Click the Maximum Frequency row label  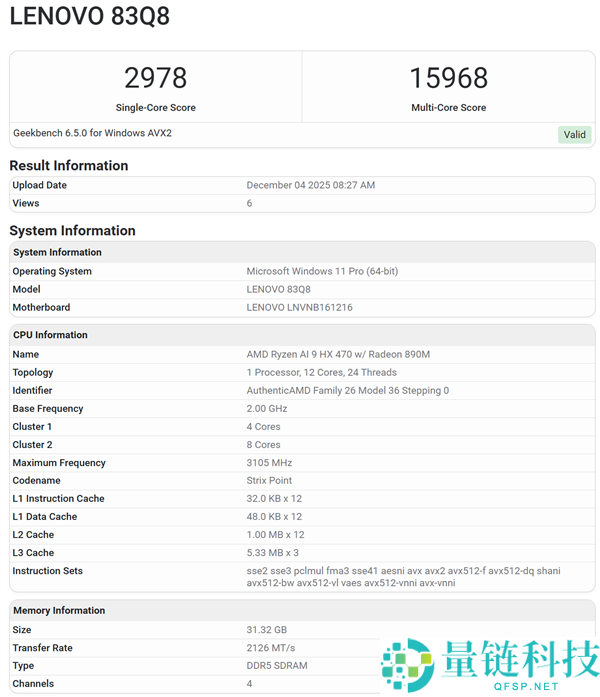[x=59, y=463]
